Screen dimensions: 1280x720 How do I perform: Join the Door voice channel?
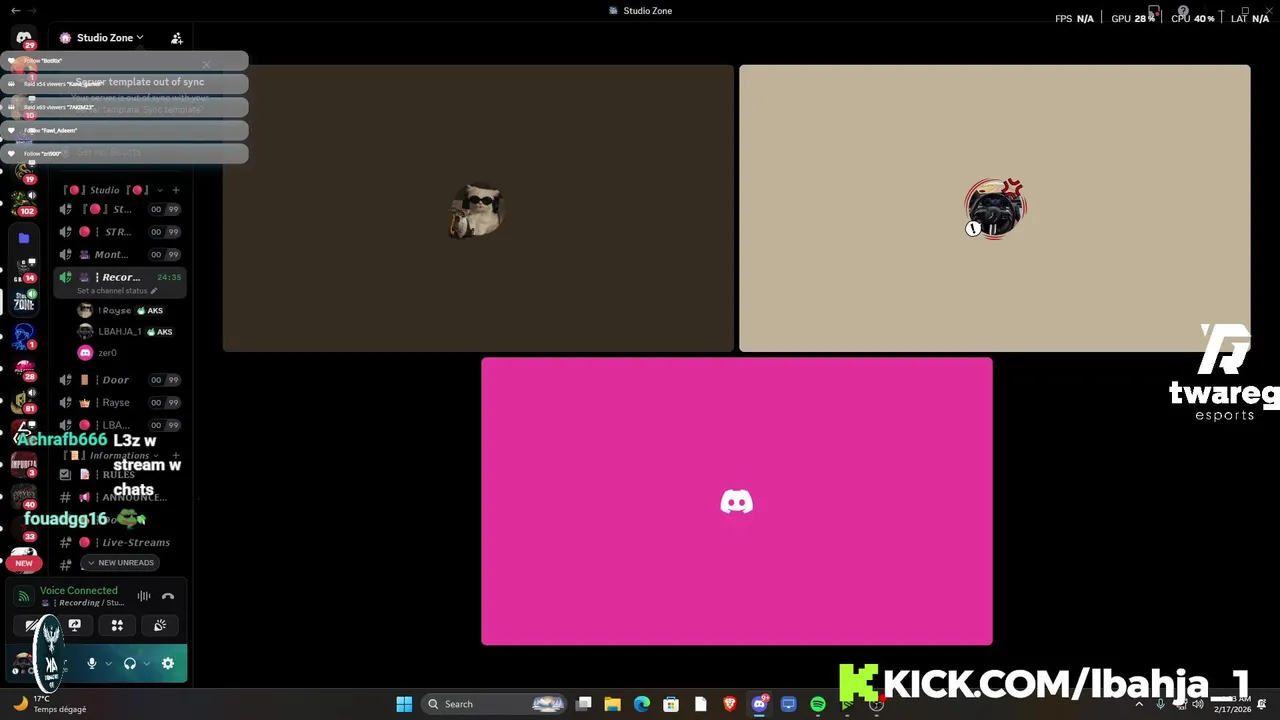coord(120,380)
